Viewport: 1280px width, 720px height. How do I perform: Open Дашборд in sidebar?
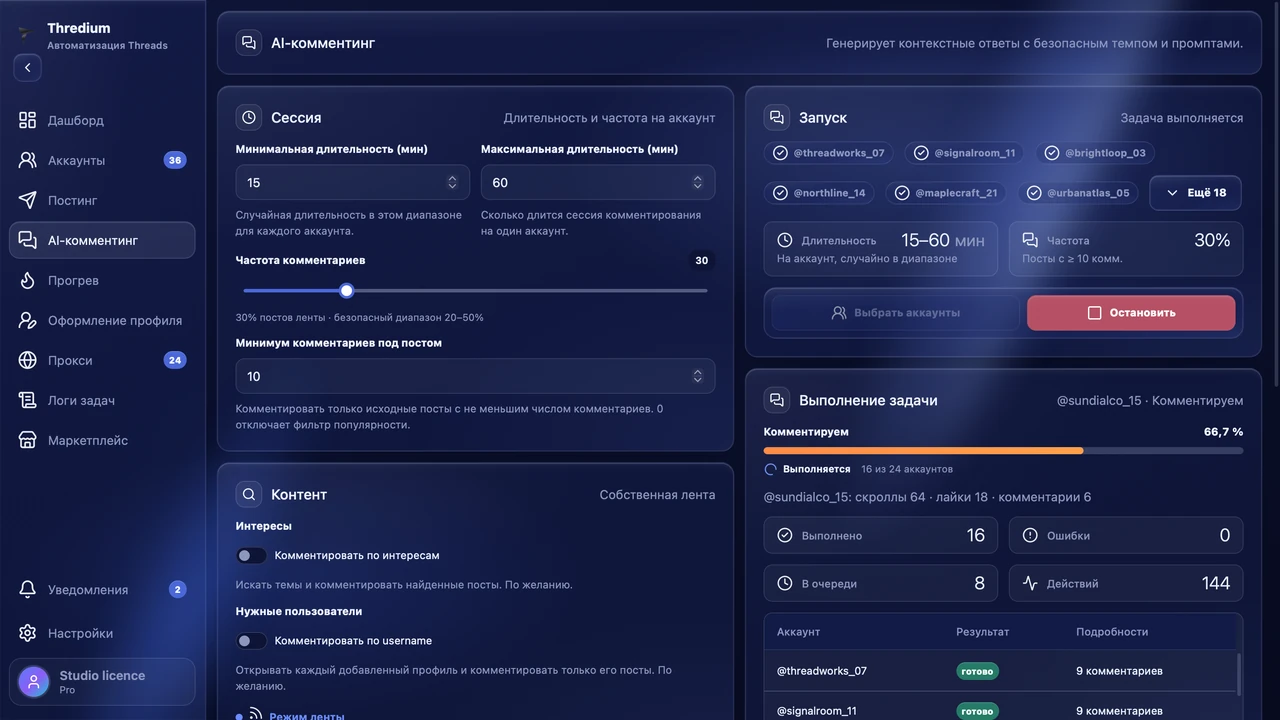pyautogui.click(x=102, y=120)
